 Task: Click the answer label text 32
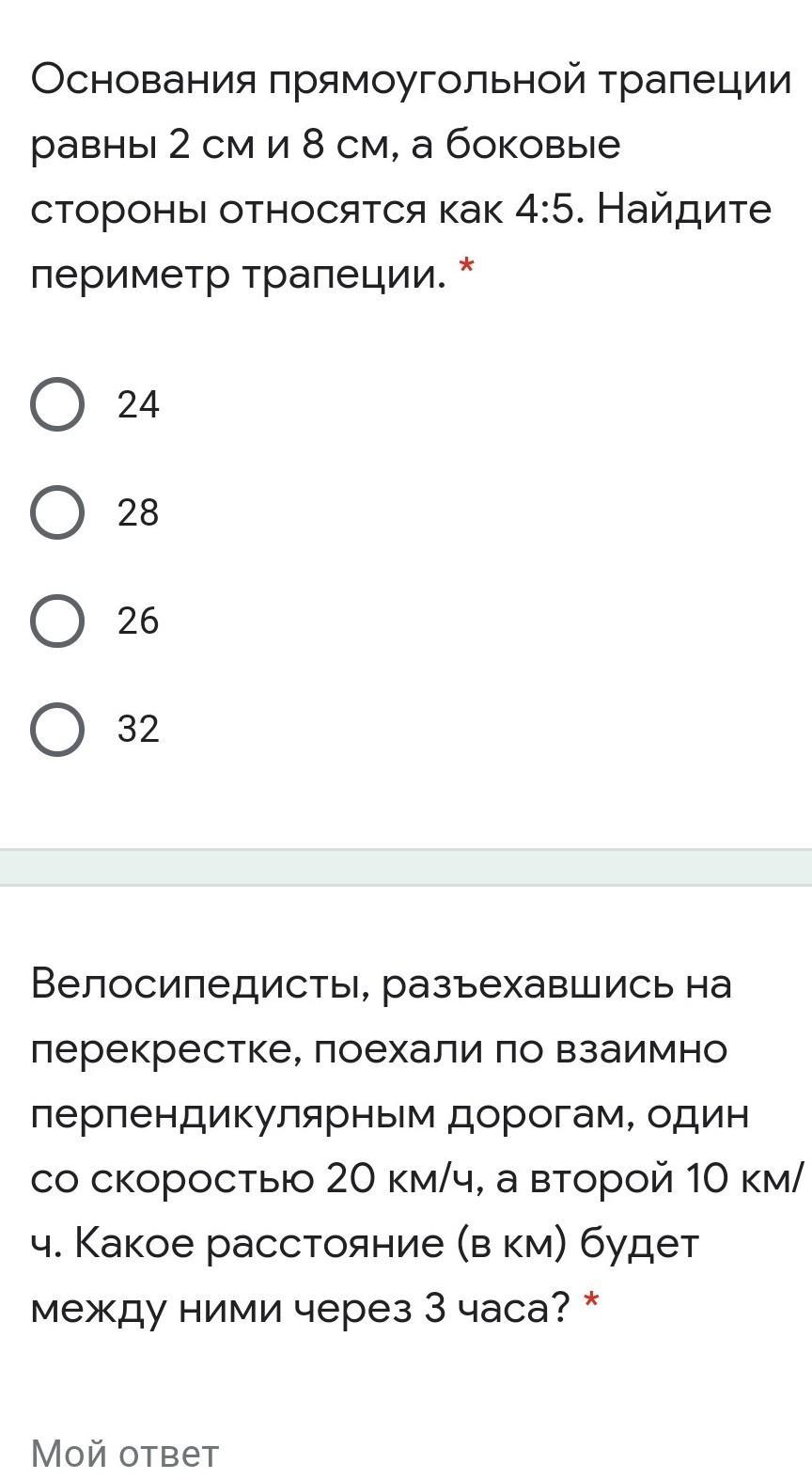[x=138, y=729]
